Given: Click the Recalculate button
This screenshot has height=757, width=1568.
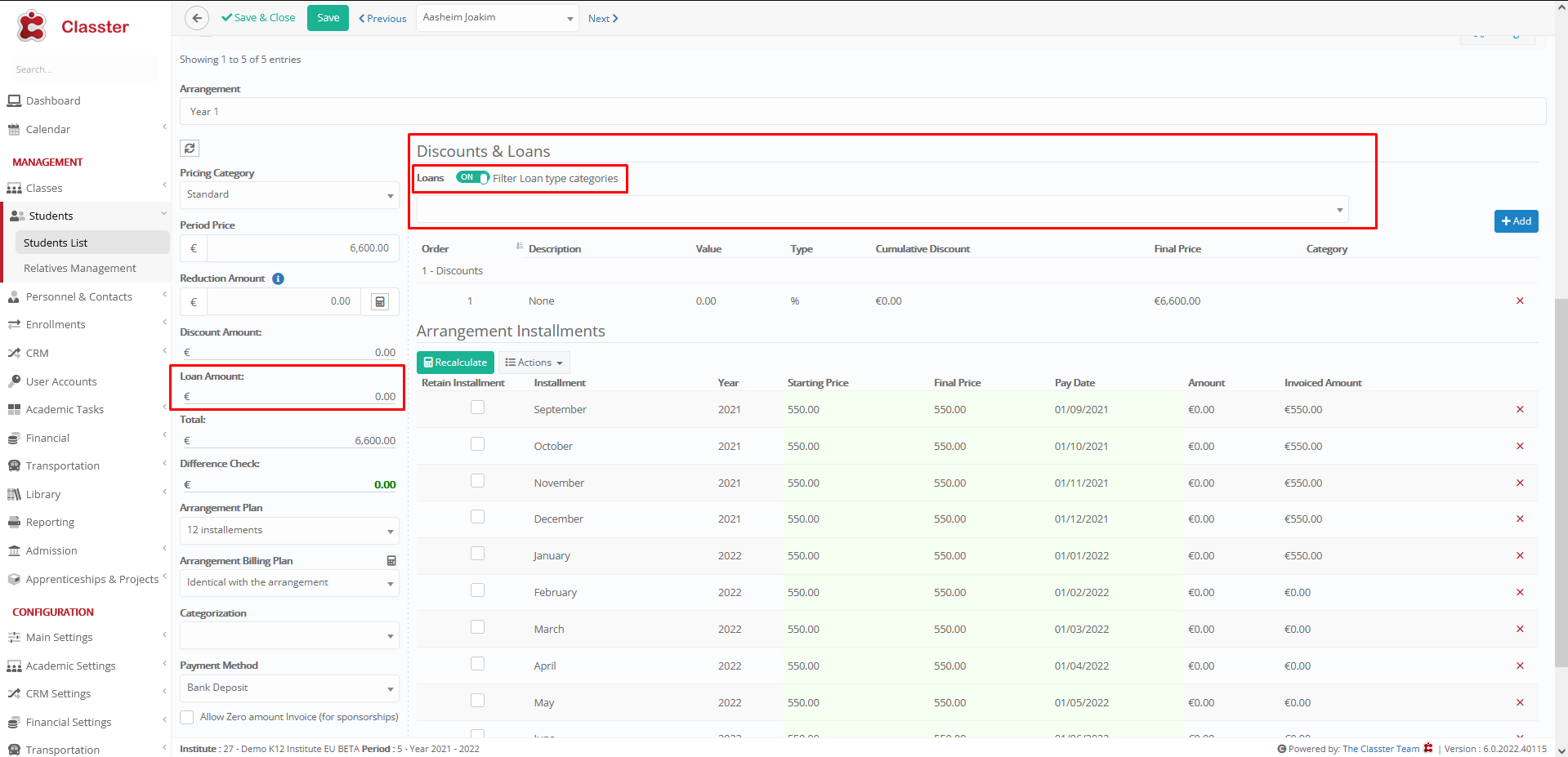Looking at the screenshot, I should [455, 363].
